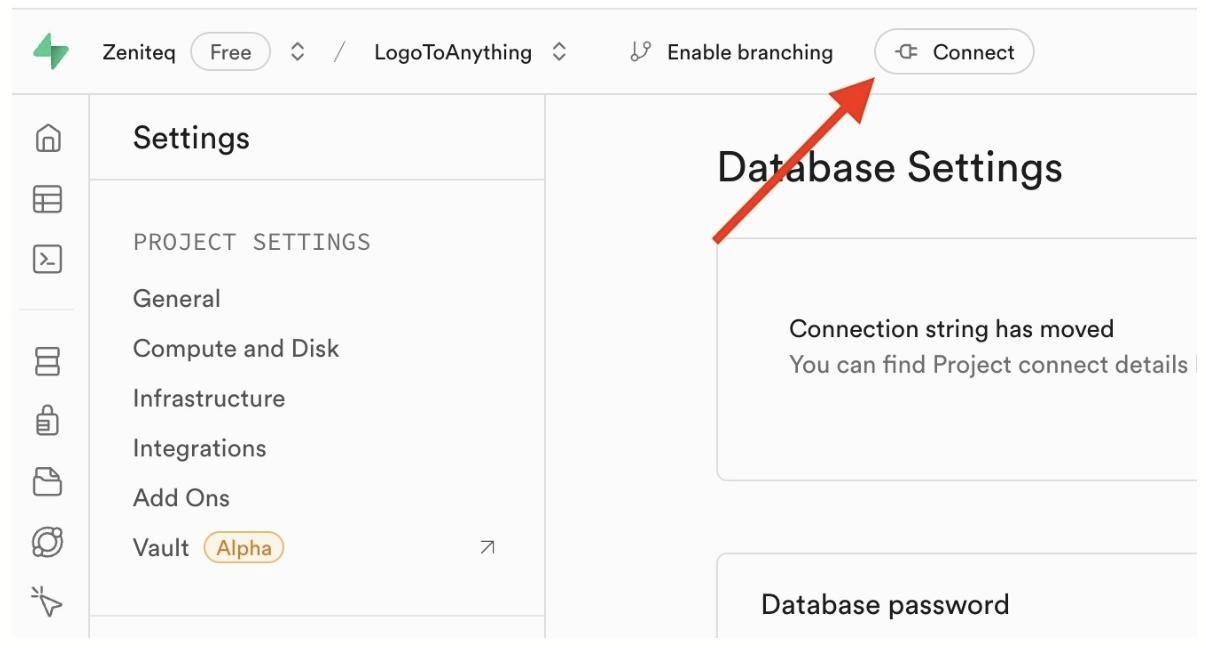
Task: Select Integrations settings
Action: [x=200, y=448]
